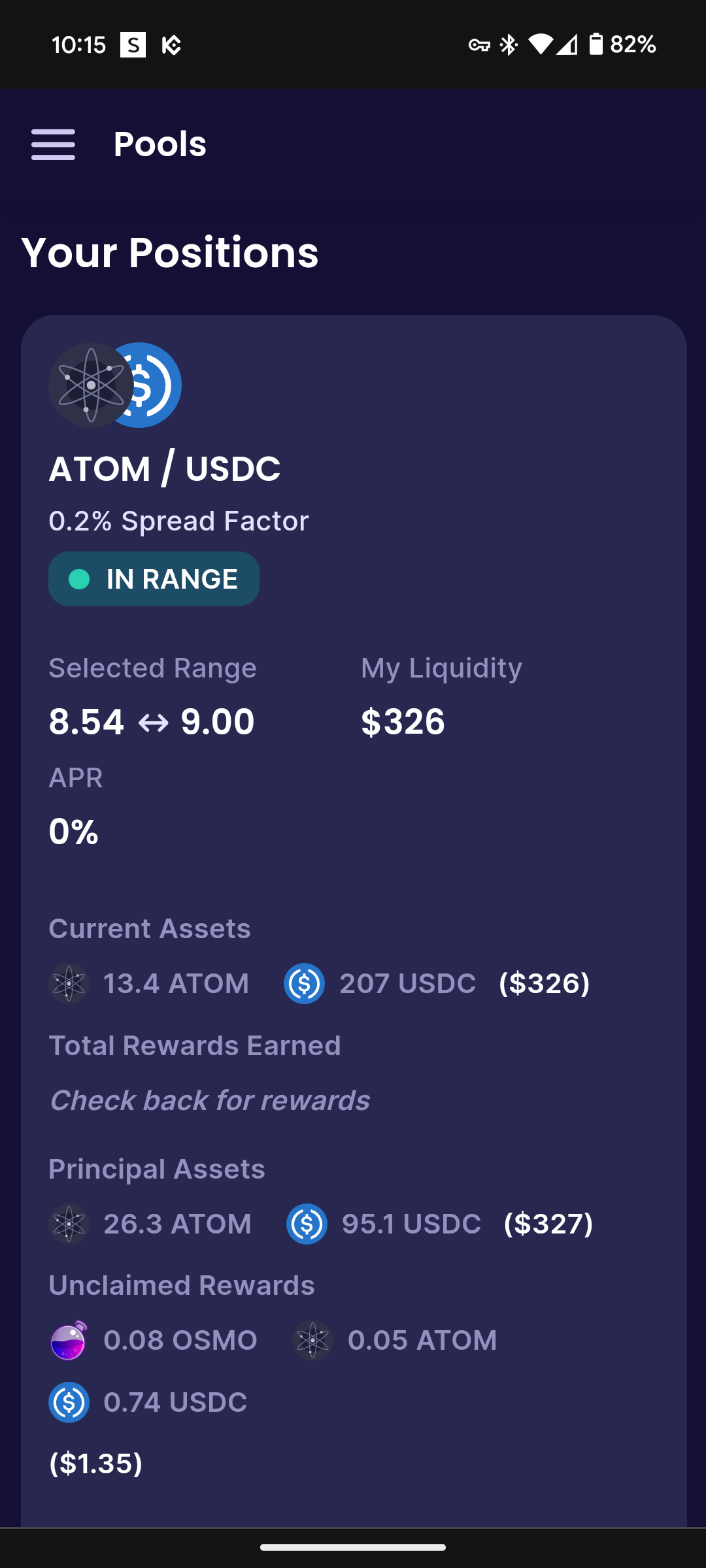Tap the ATOM icon in Unclaimed Rewards
The width and height of the screenshot is (706, 1568).
tap(313, 1340)
